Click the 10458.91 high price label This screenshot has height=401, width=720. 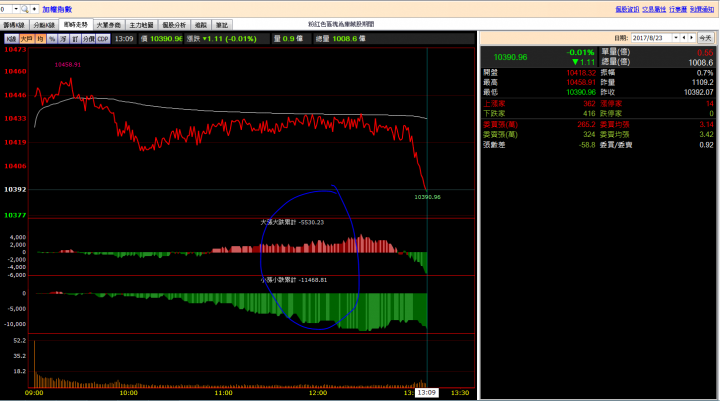[x=68, y=65]
